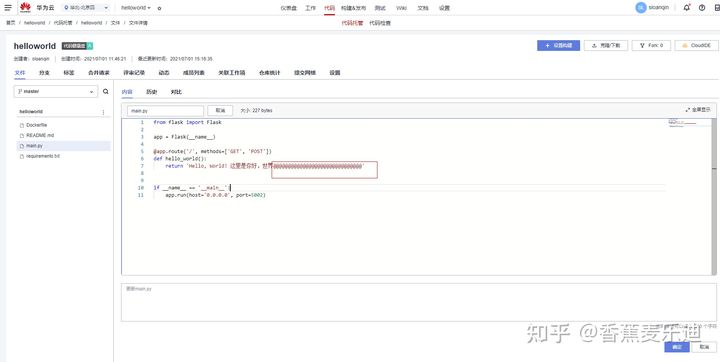Open Dockerfile in the file tree
The height and width of the screenshot is (362, 720).
click(x=37, y=125)
